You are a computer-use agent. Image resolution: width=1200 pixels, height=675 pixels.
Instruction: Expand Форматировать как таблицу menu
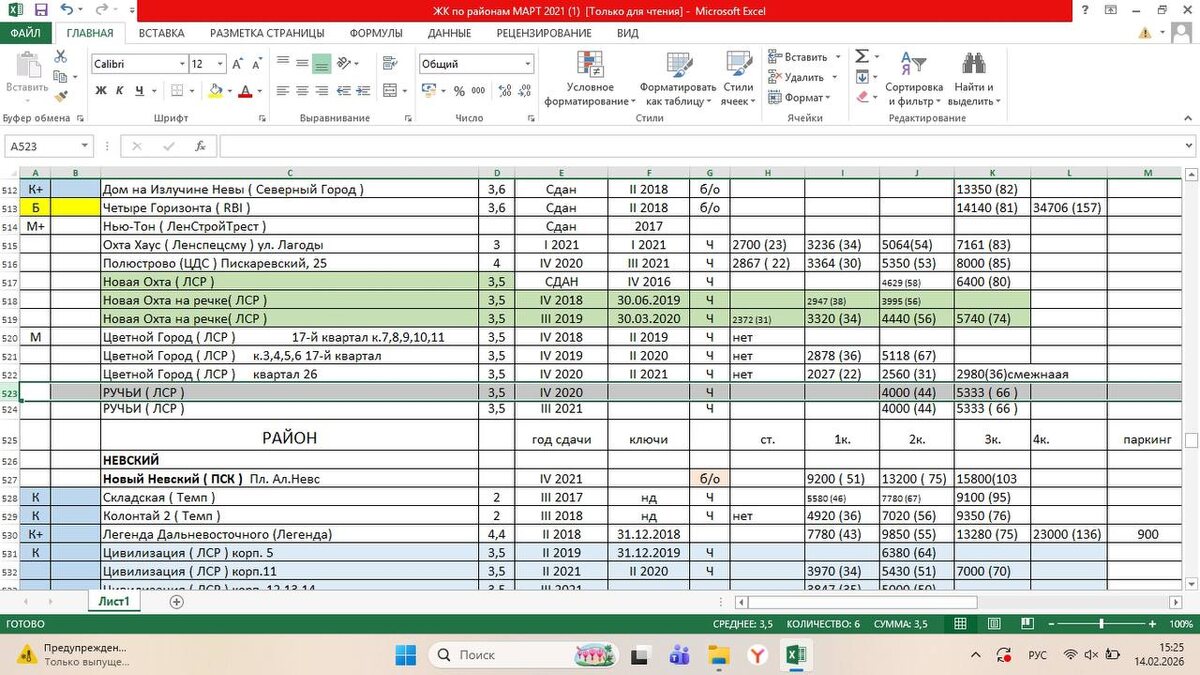[678, 79]
